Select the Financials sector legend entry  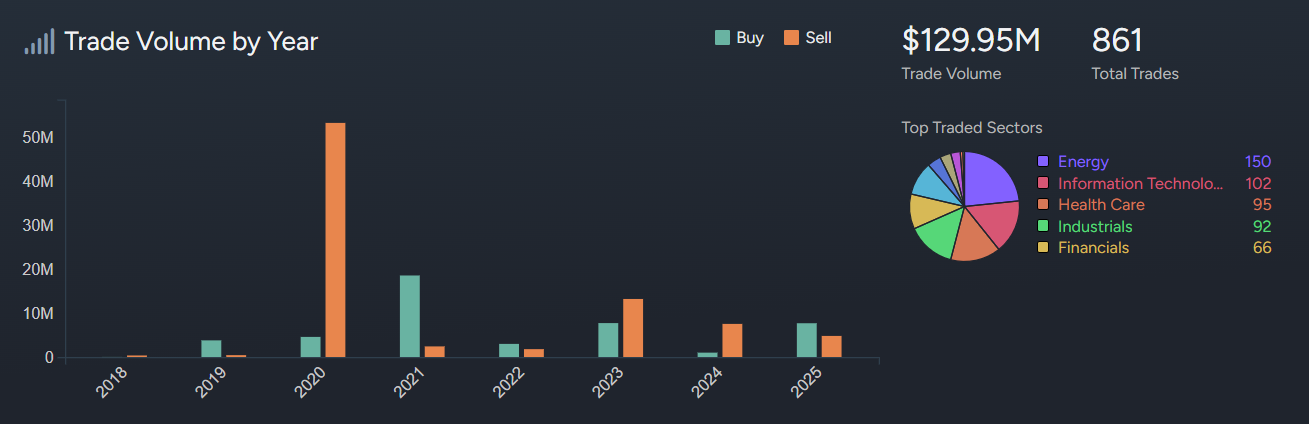(x=1093, y=248)
